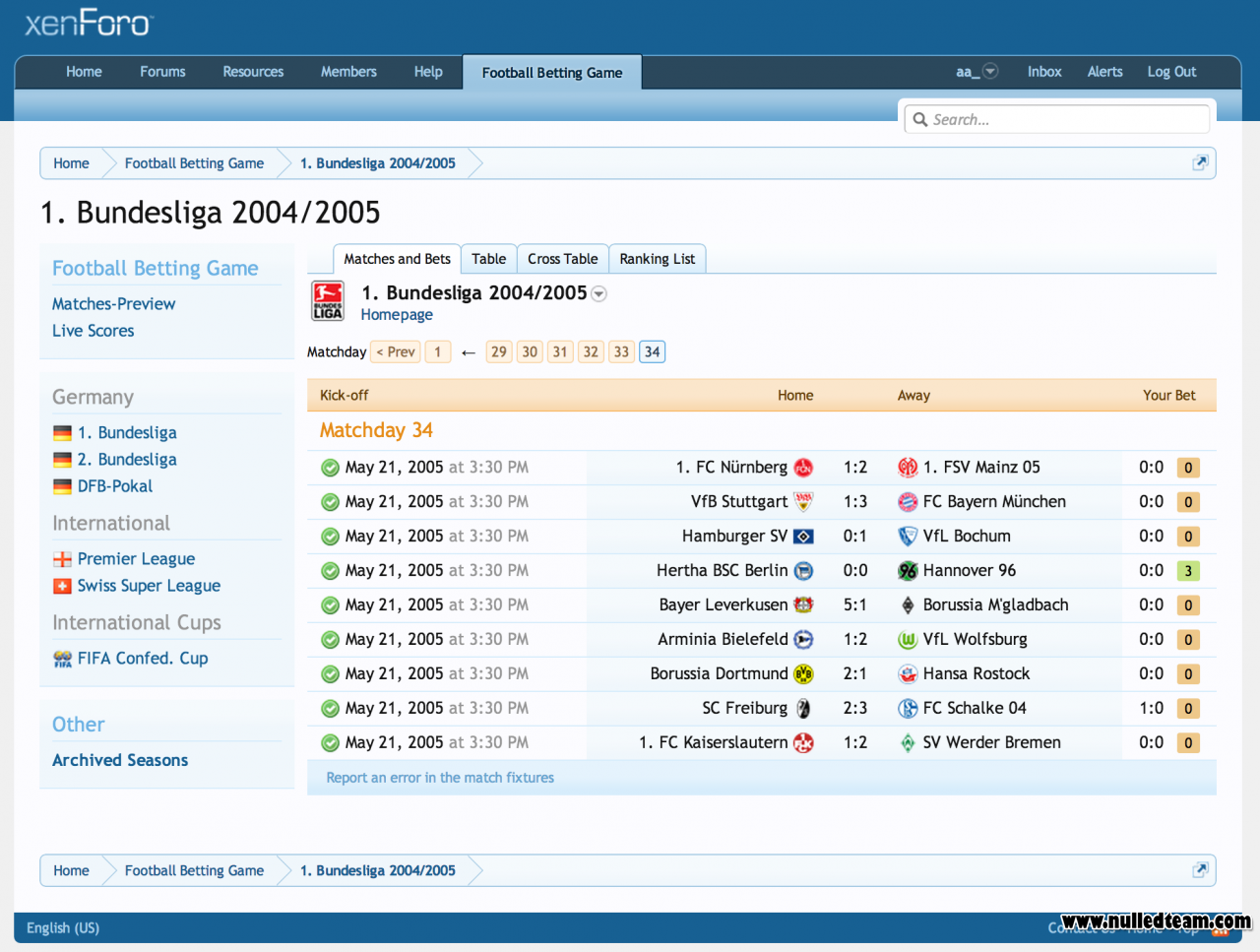Open the 2. Bundesliga sidebar link
Screen dimensions: 1260x952
[x=127, y=460]
